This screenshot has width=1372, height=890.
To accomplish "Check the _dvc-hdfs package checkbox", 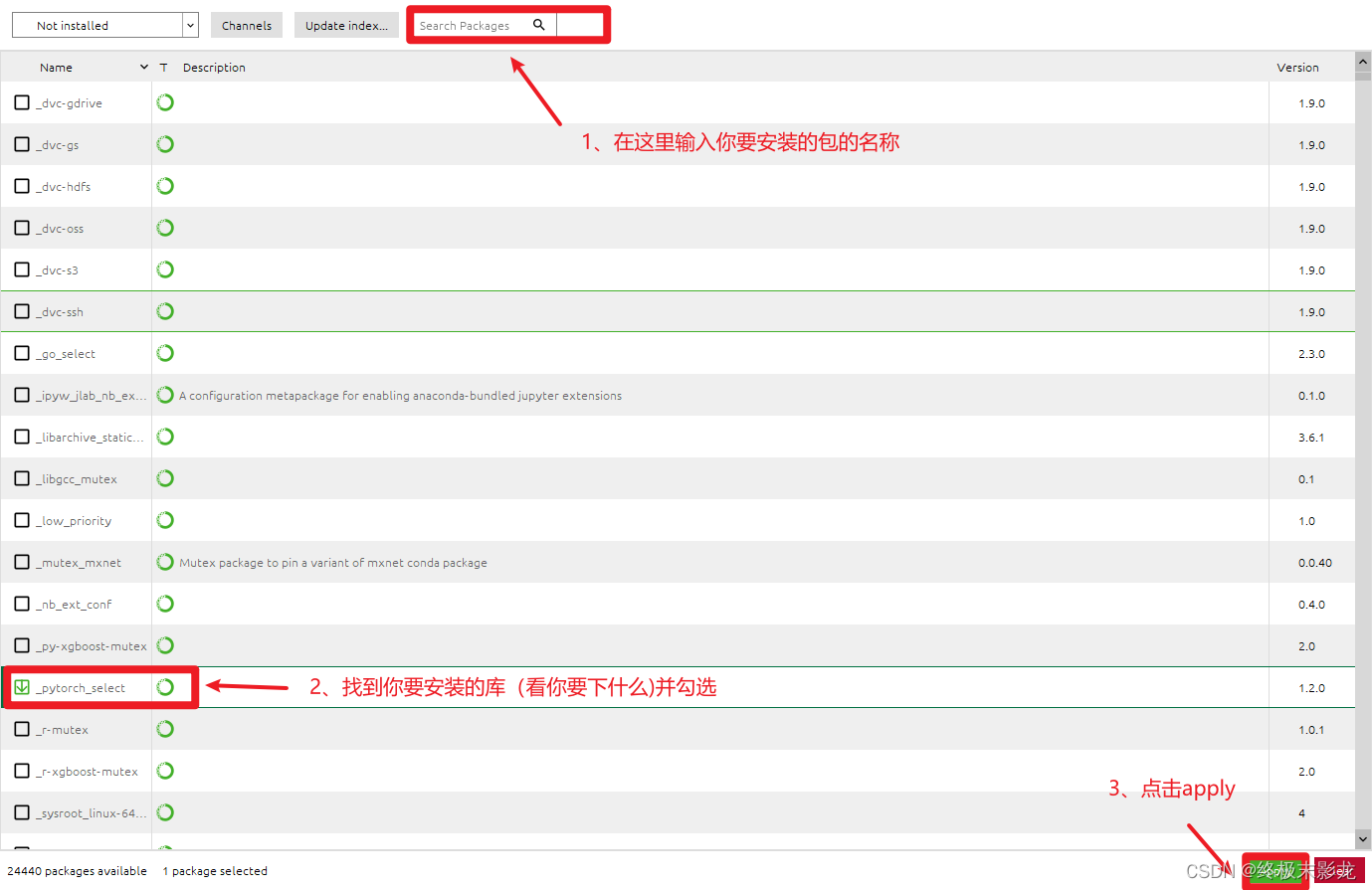I will [x=22, y=186].
